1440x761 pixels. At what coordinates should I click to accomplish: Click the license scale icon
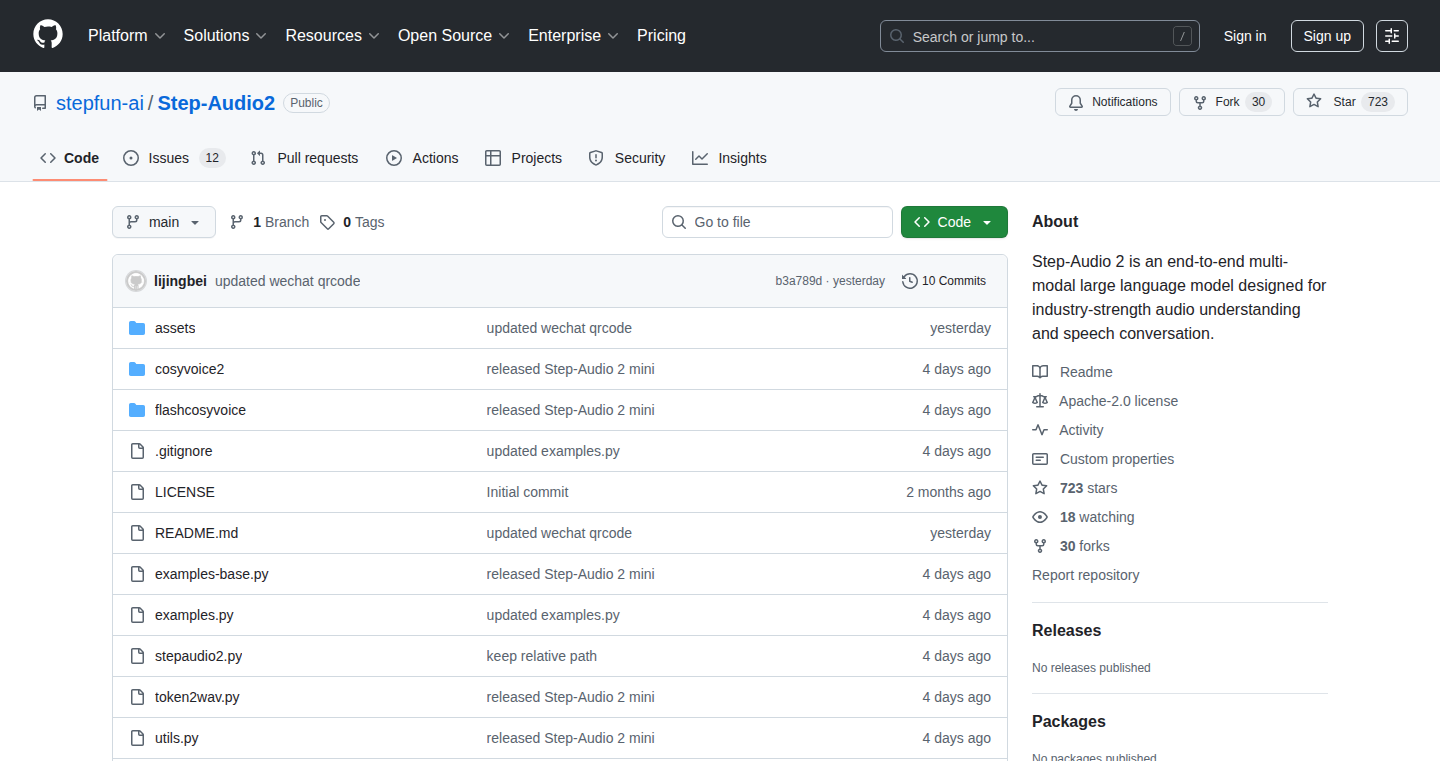pos(1040,401)
